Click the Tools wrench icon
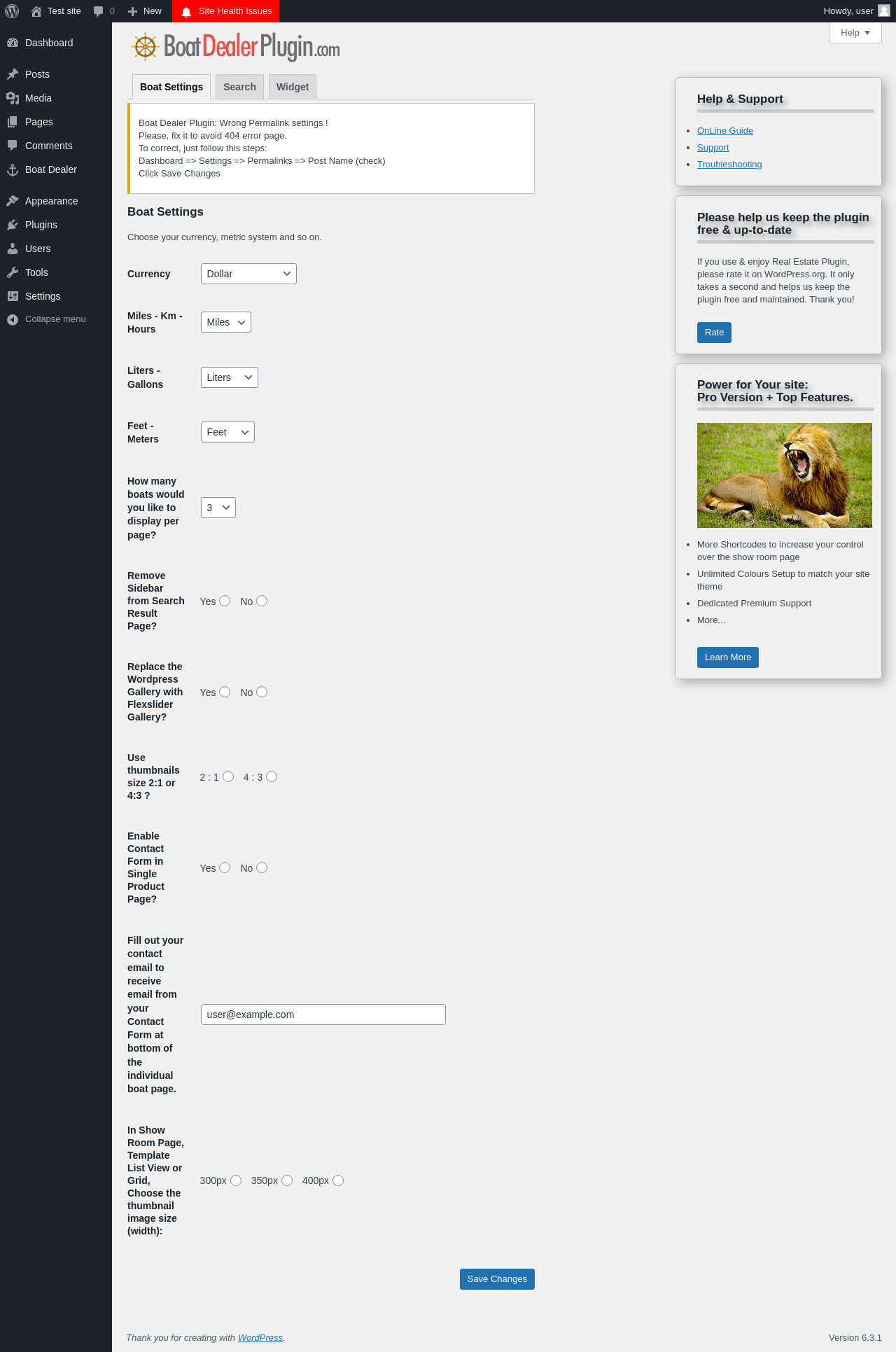896x1352 pixels. click(x=13, y=272)
